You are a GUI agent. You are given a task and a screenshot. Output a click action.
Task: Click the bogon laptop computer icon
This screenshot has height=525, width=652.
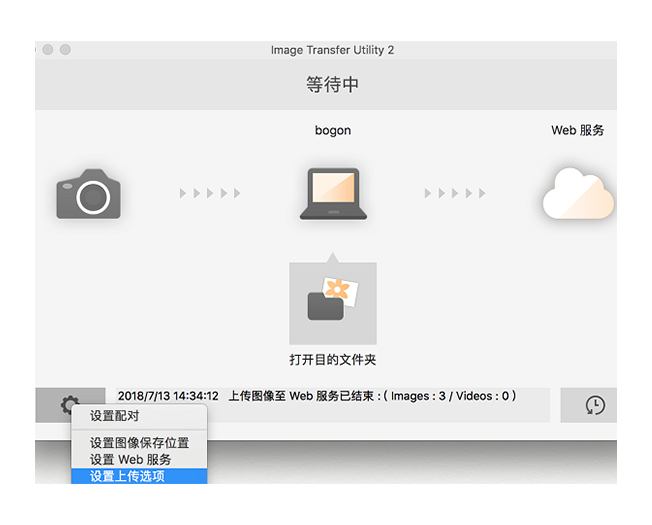333,193
